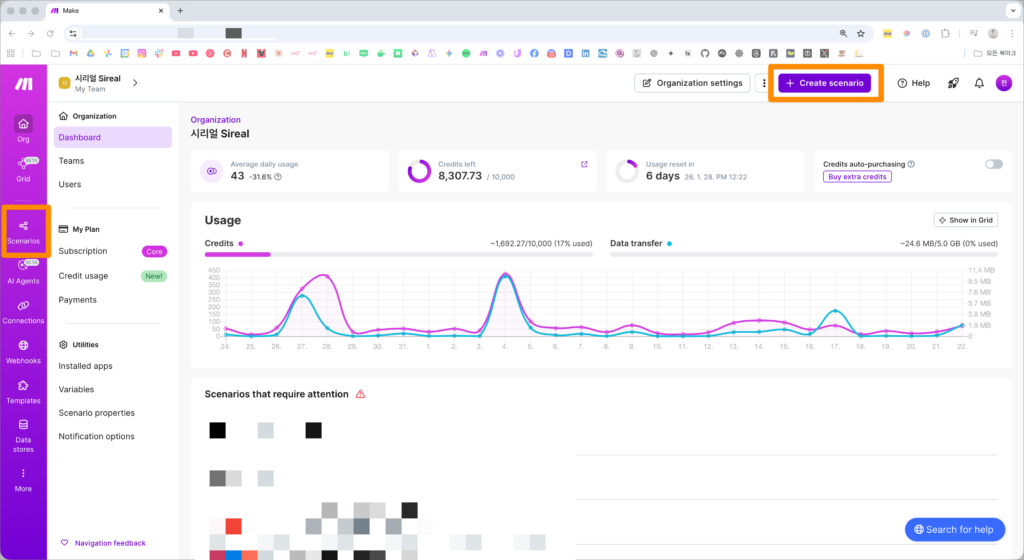Open Connections in the sidebar

coord(23,311)
